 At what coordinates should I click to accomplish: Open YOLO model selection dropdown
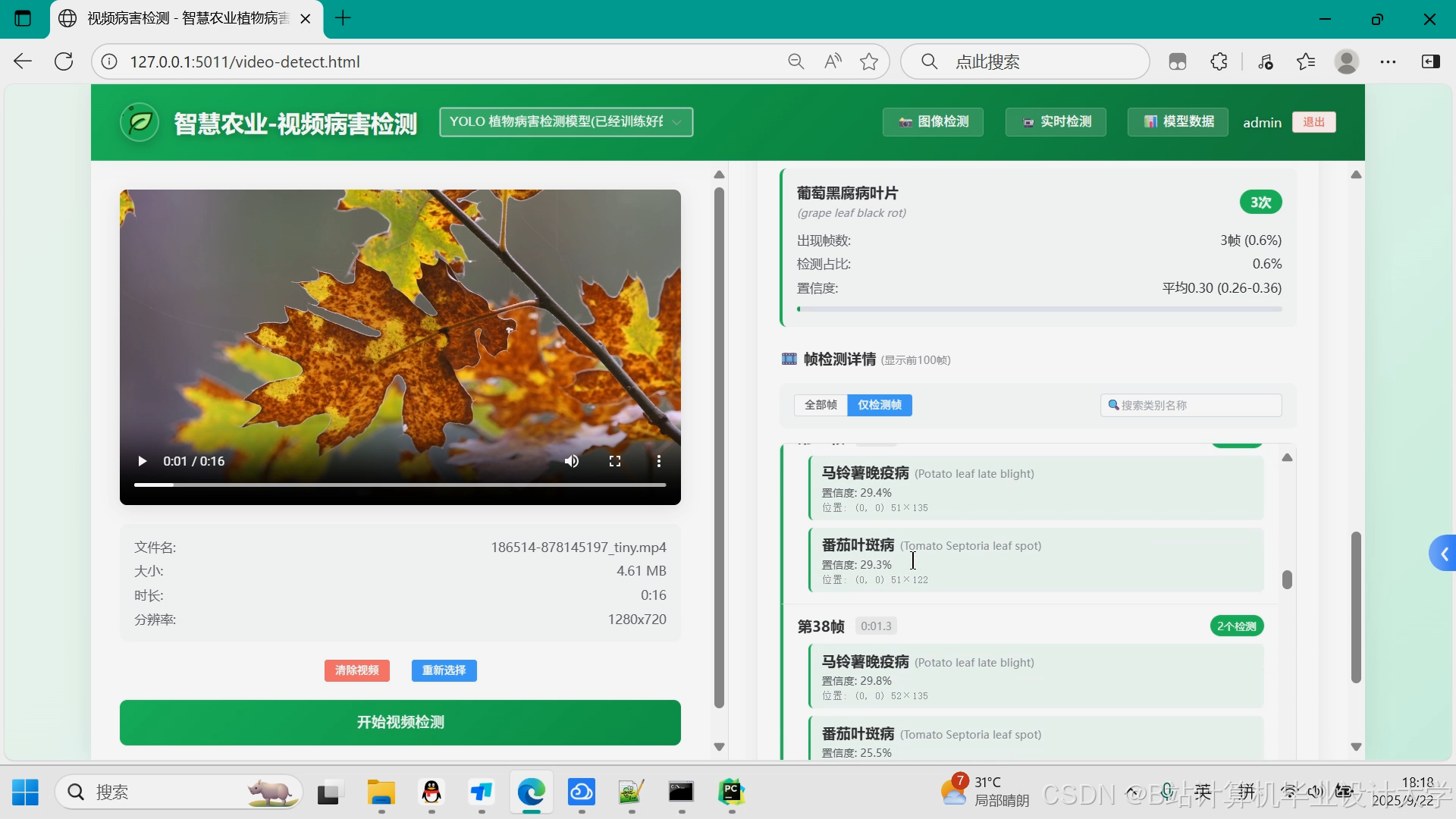pos(566,122)
